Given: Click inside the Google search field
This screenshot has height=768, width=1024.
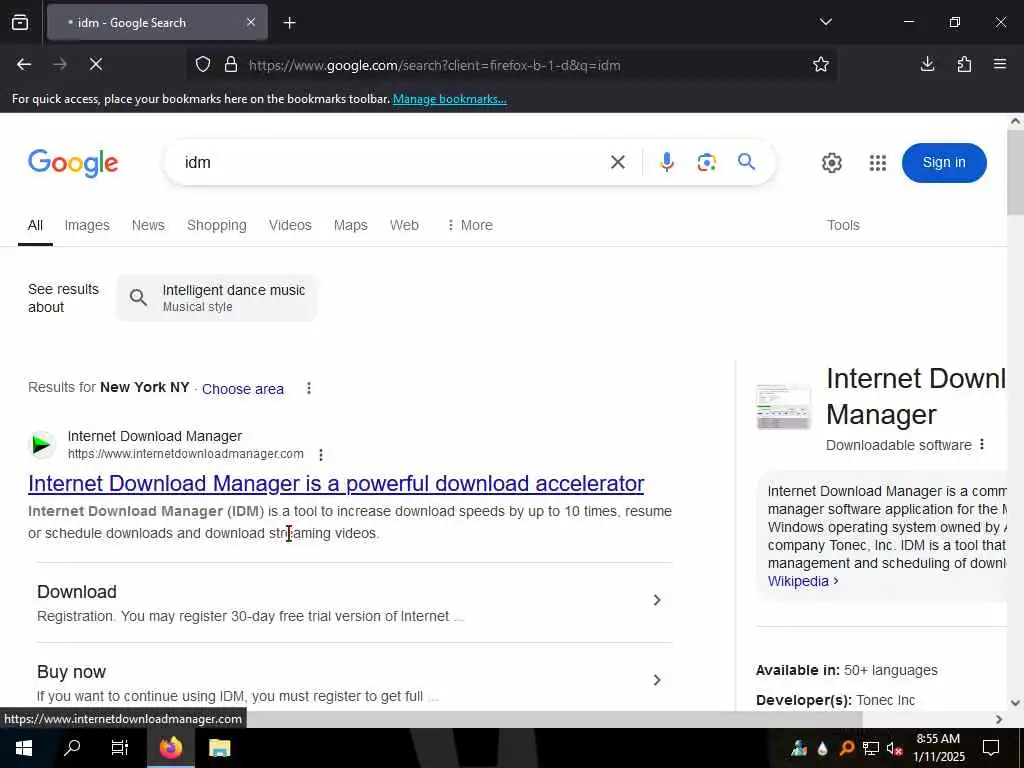Looking at the screenshot, I should click(x=392, y=163).
